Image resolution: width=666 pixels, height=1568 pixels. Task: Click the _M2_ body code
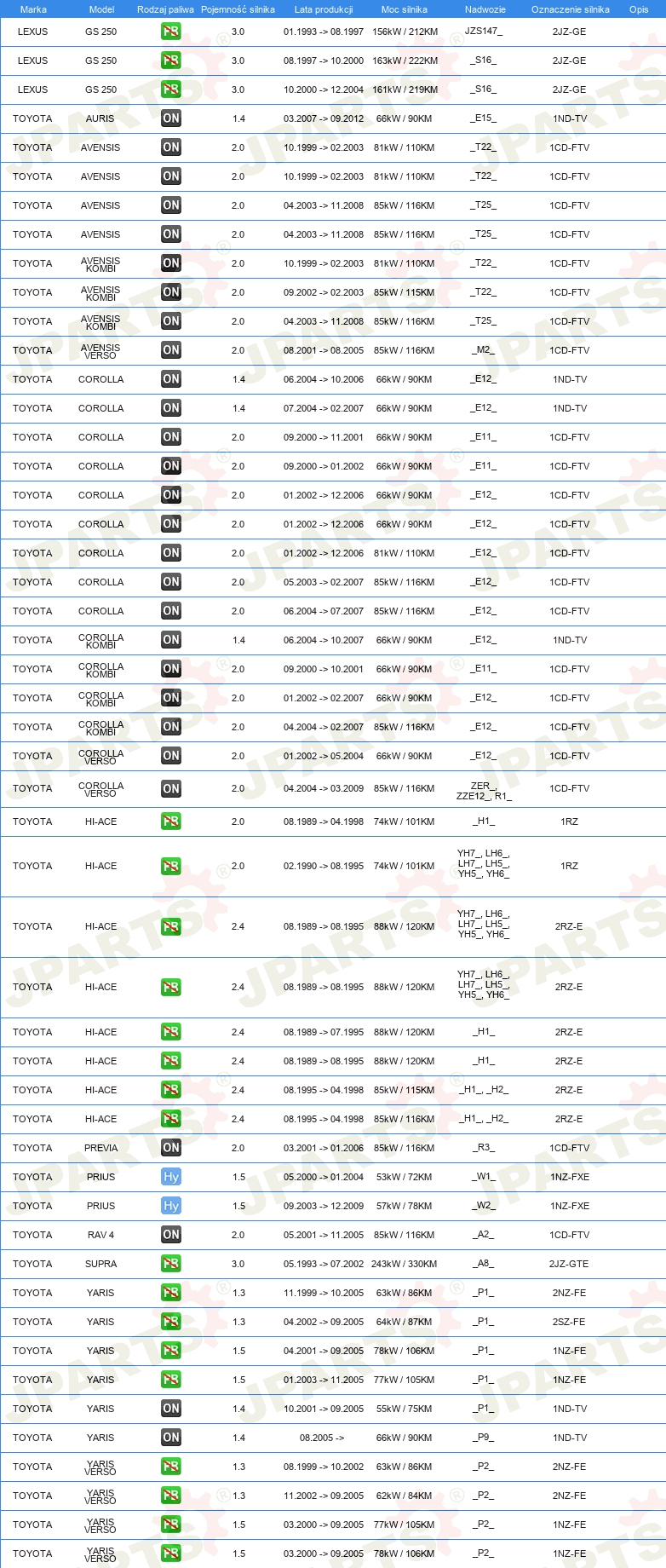point(484,350)
